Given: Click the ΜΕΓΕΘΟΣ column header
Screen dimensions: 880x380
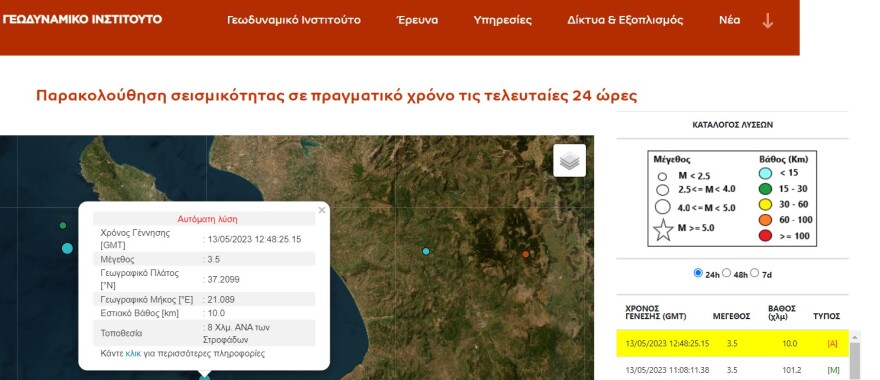Looking at the screenshot, I should pos(731,317).
